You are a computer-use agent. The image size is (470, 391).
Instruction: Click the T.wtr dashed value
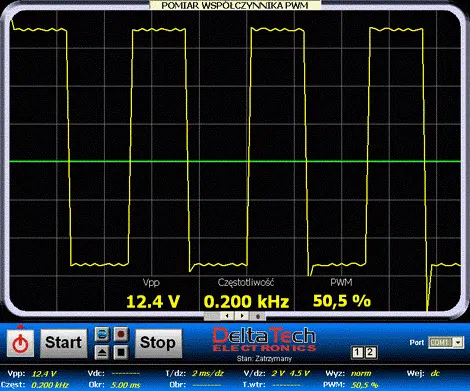tap(286, 385)
